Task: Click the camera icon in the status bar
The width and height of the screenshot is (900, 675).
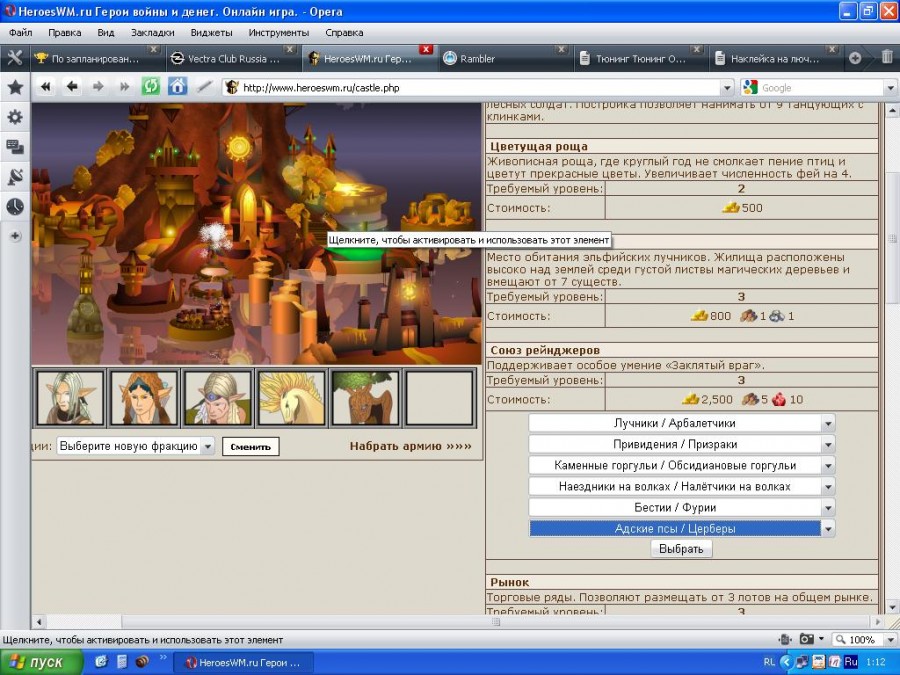Action: (806, 639)
